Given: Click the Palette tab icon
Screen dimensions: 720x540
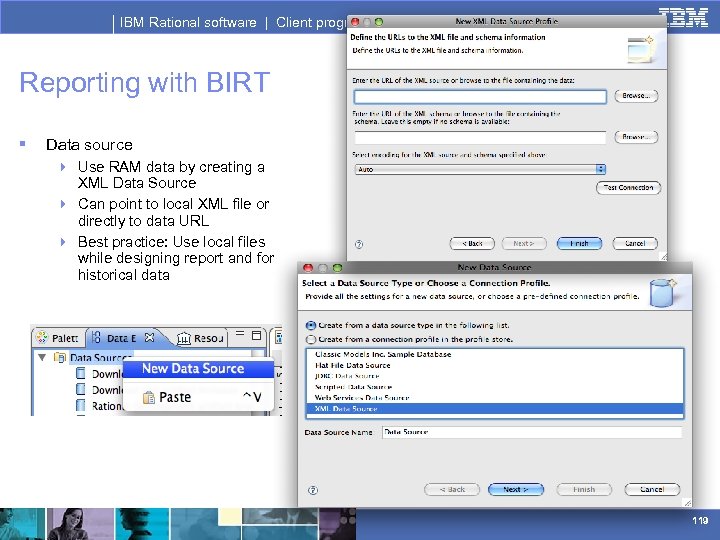Looking at the screenshot, I should [x=42, y=338].
